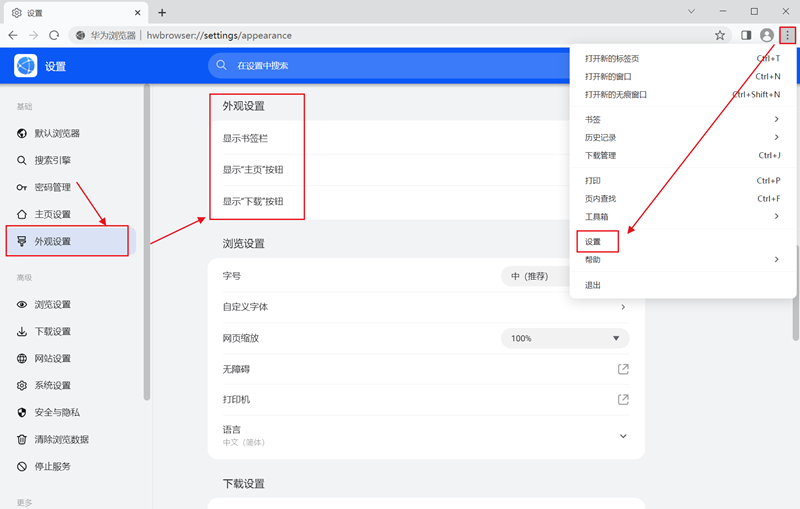800x509 pixels.
Task: Click the user profile avatar icon
Action: click(x=767, y=35)
